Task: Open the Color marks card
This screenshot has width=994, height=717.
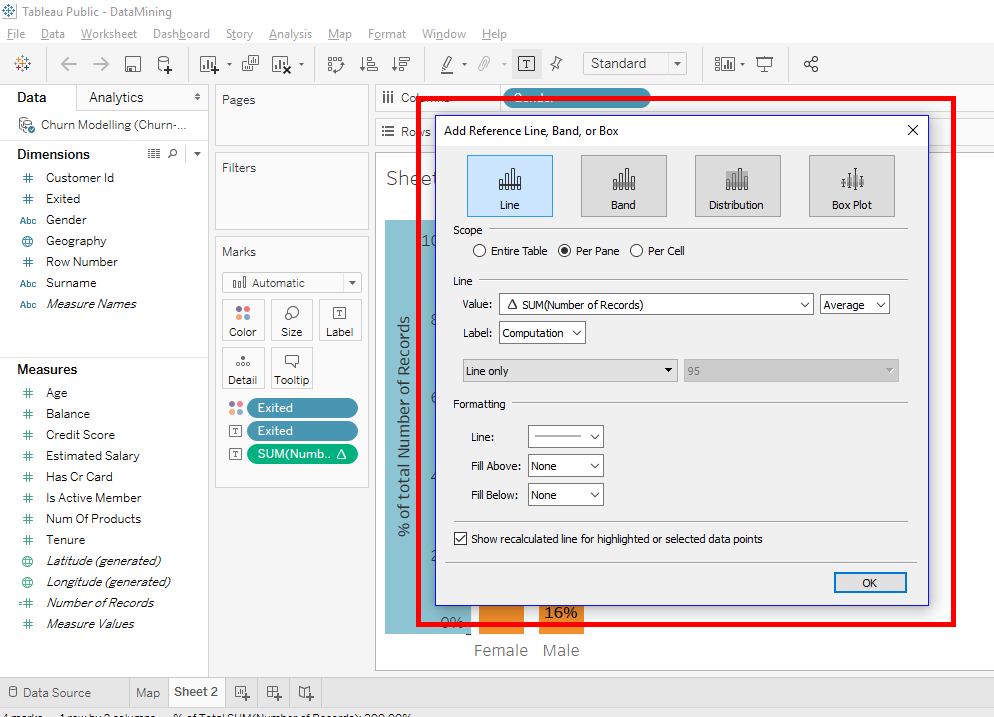Action: coord(243,320)
